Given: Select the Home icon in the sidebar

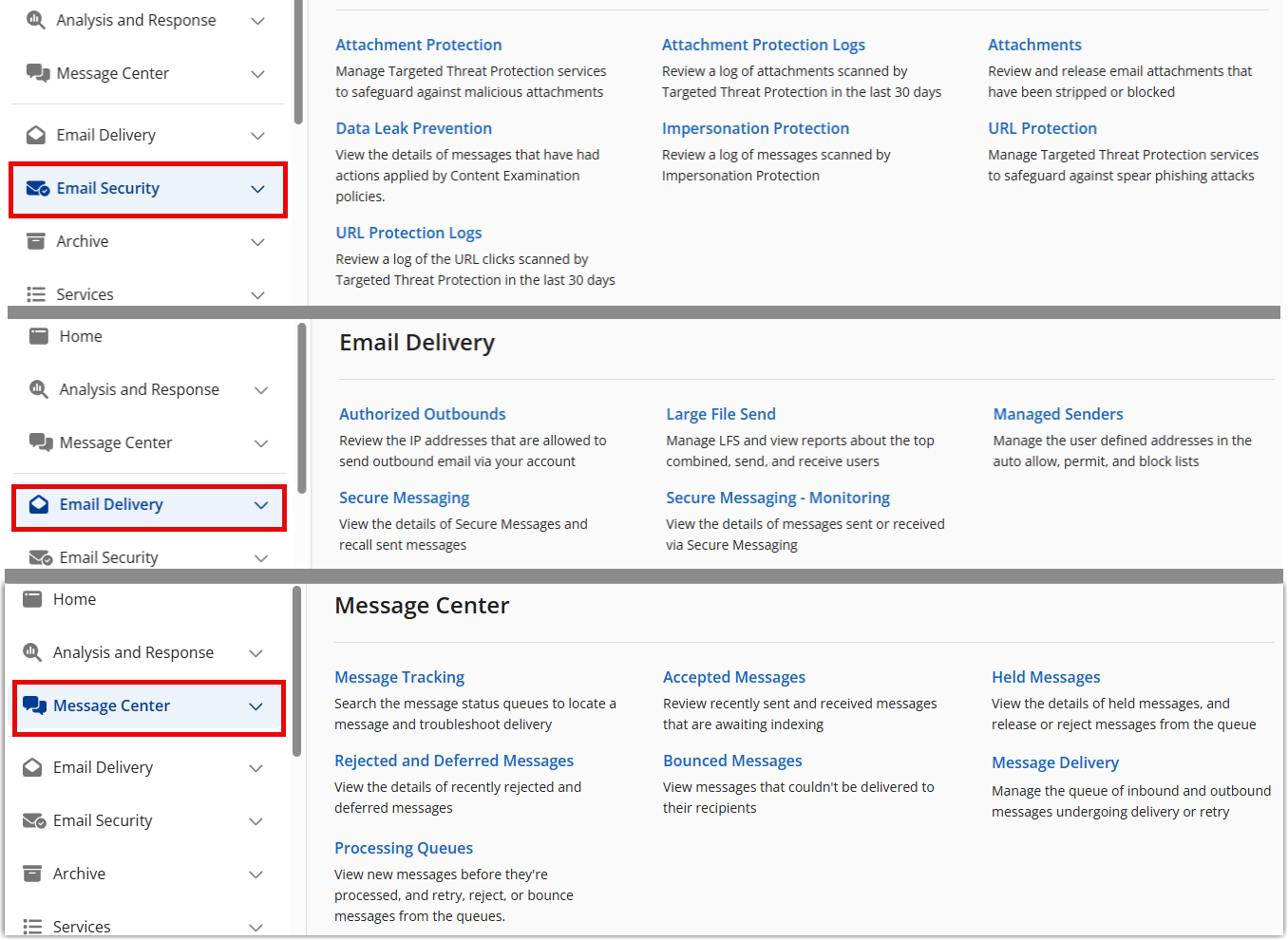Looking at the screenshot, I should coord(39,335).
